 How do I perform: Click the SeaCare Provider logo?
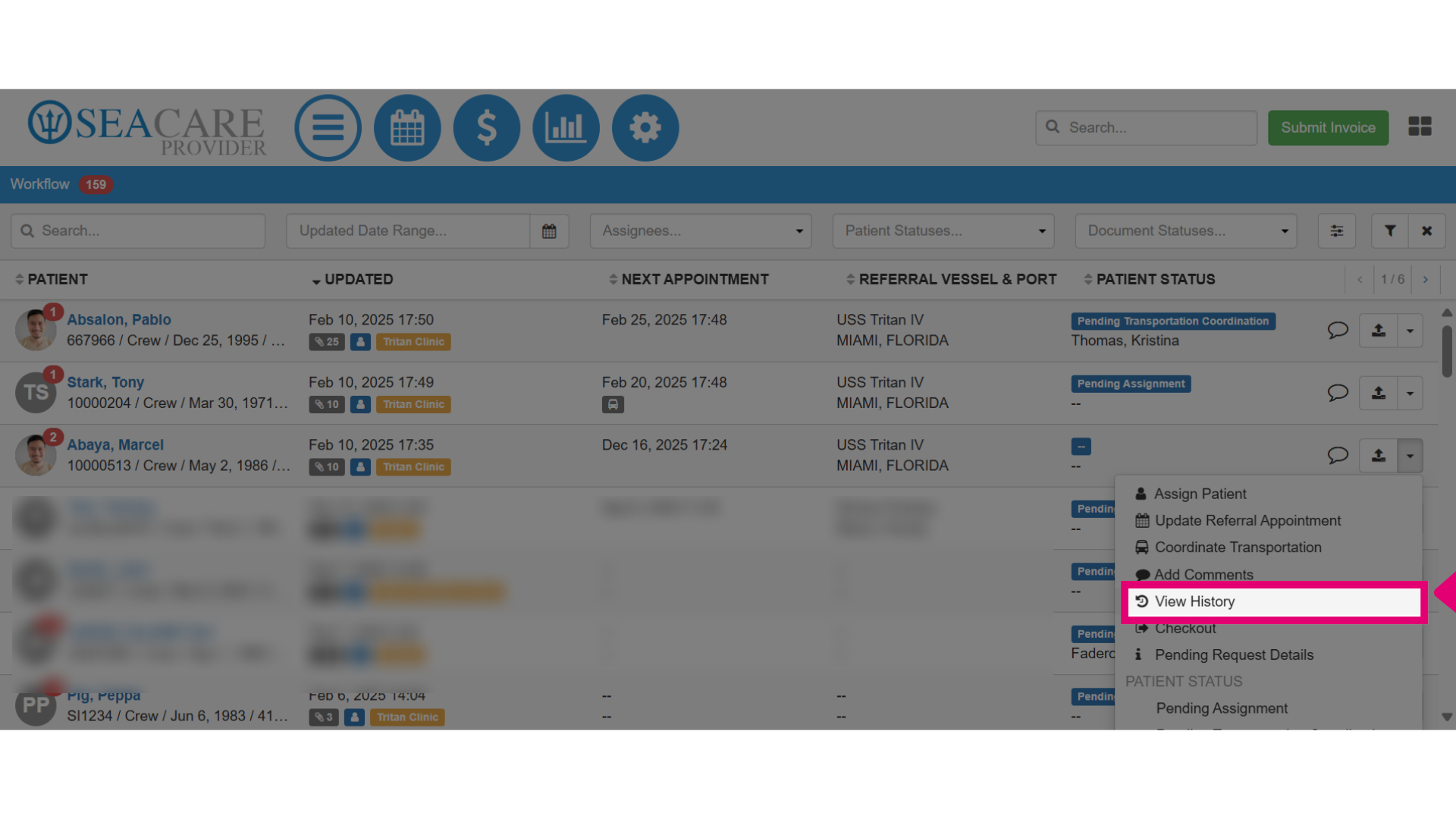[x=147, y=127]
